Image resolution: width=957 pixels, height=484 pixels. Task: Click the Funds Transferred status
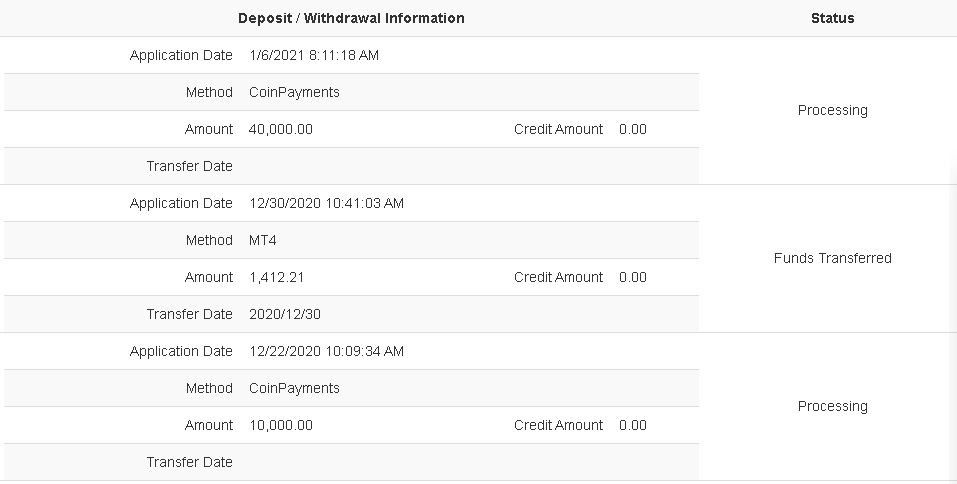pyautogui.click(x=832, y=258)
